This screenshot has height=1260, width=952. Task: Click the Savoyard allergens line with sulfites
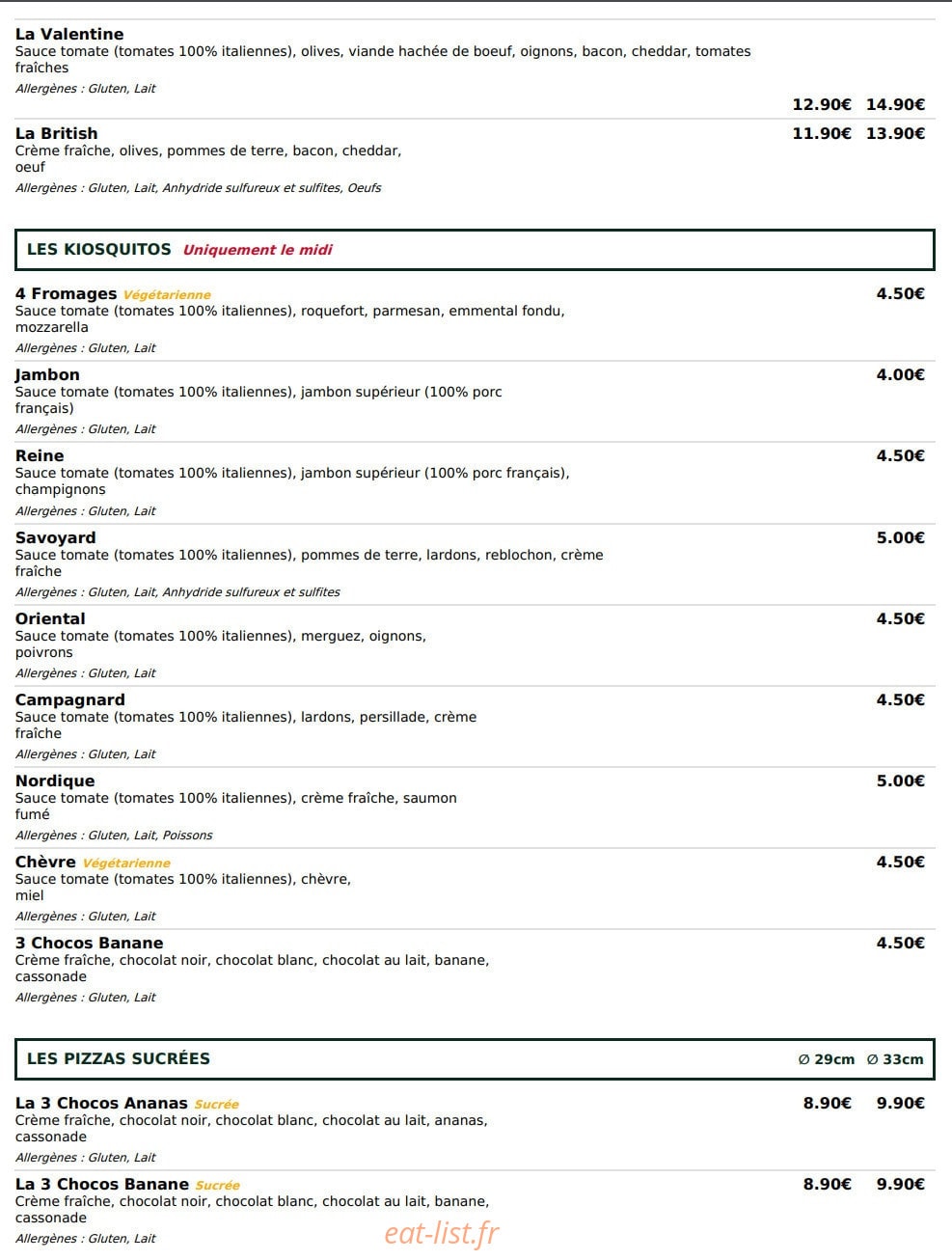click(177, 592)
